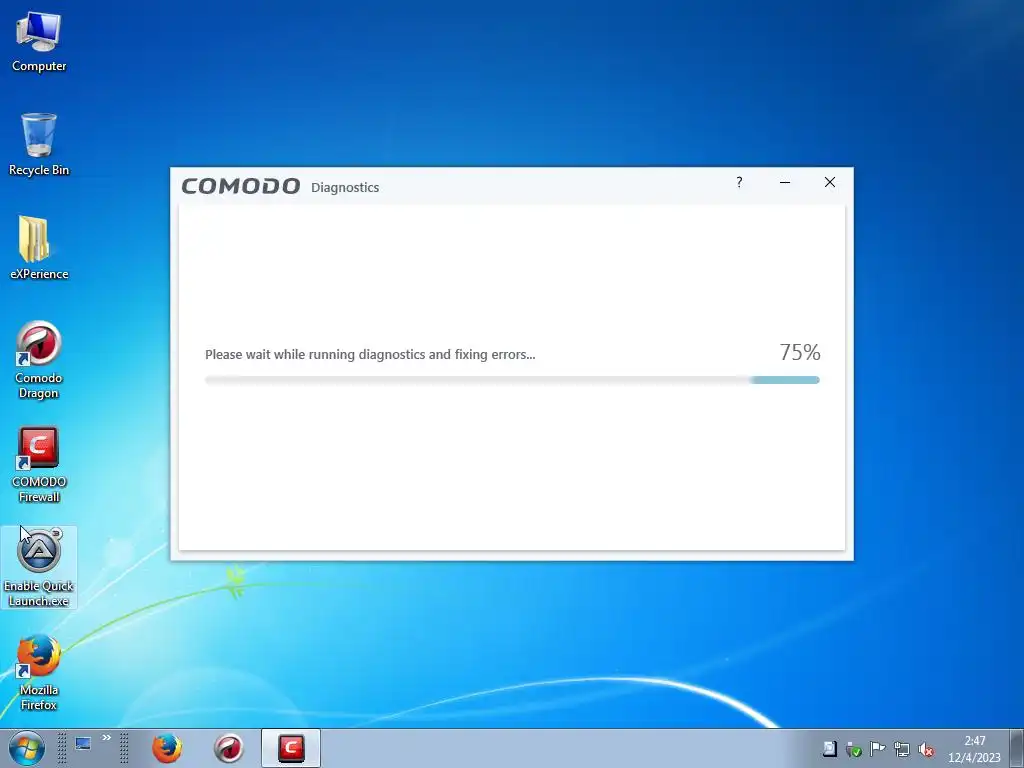Select the Comodo Dragon desktop shortcut
1024x768 pixels.
pyautogui.click(x=39, y=360)
